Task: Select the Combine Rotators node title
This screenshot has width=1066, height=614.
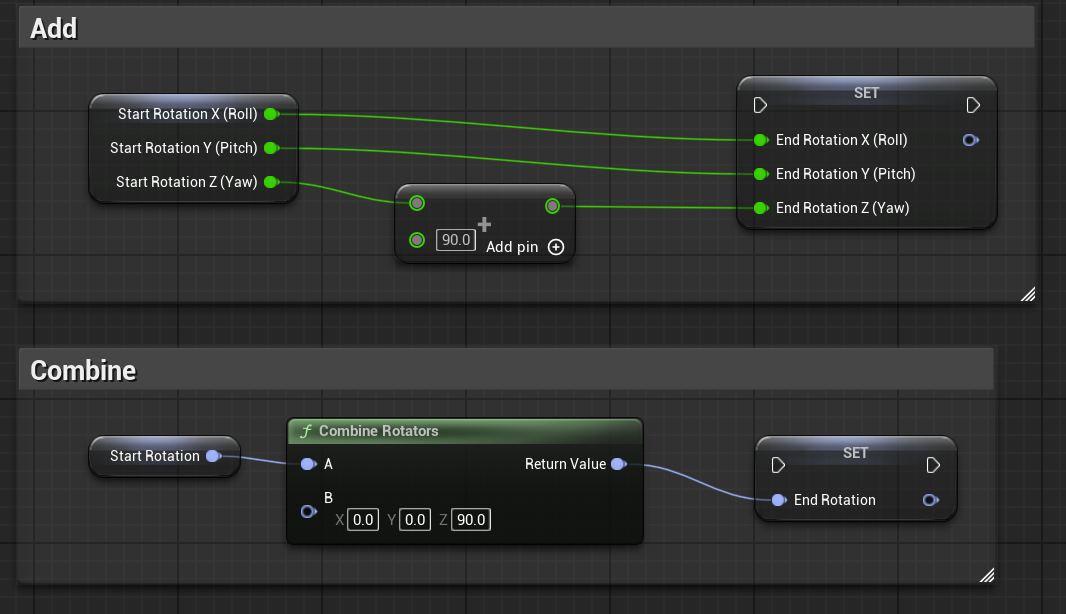Action: click(379, 431)
